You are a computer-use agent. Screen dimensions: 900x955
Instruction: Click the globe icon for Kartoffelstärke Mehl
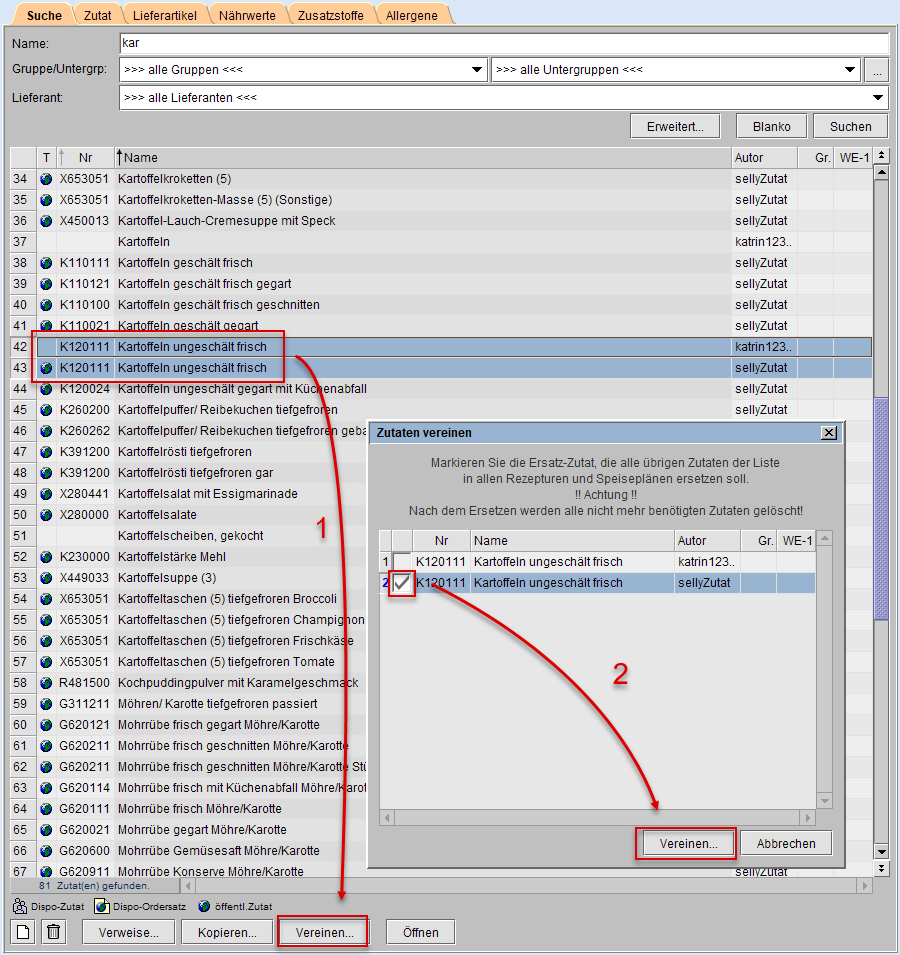pos(46,557)
